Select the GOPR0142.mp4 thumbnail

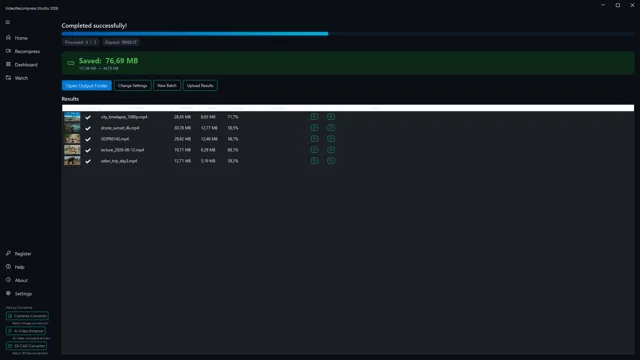72,139
